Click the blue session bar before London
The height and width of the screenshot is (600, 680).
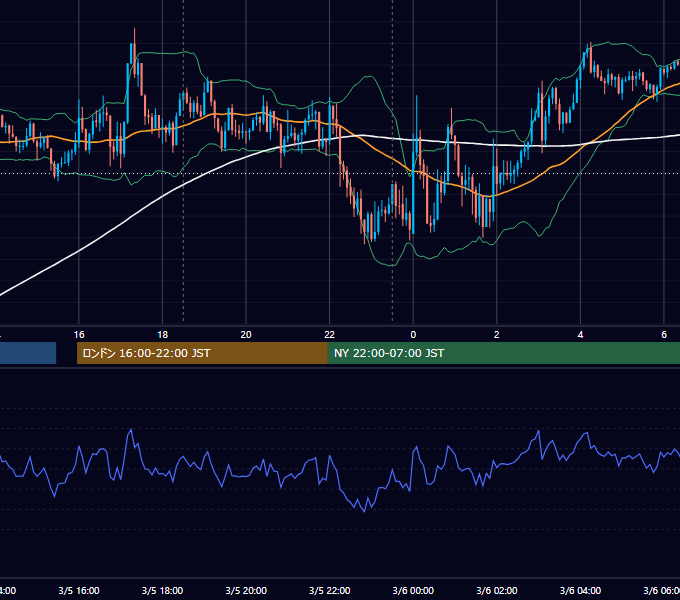[28, 353]
